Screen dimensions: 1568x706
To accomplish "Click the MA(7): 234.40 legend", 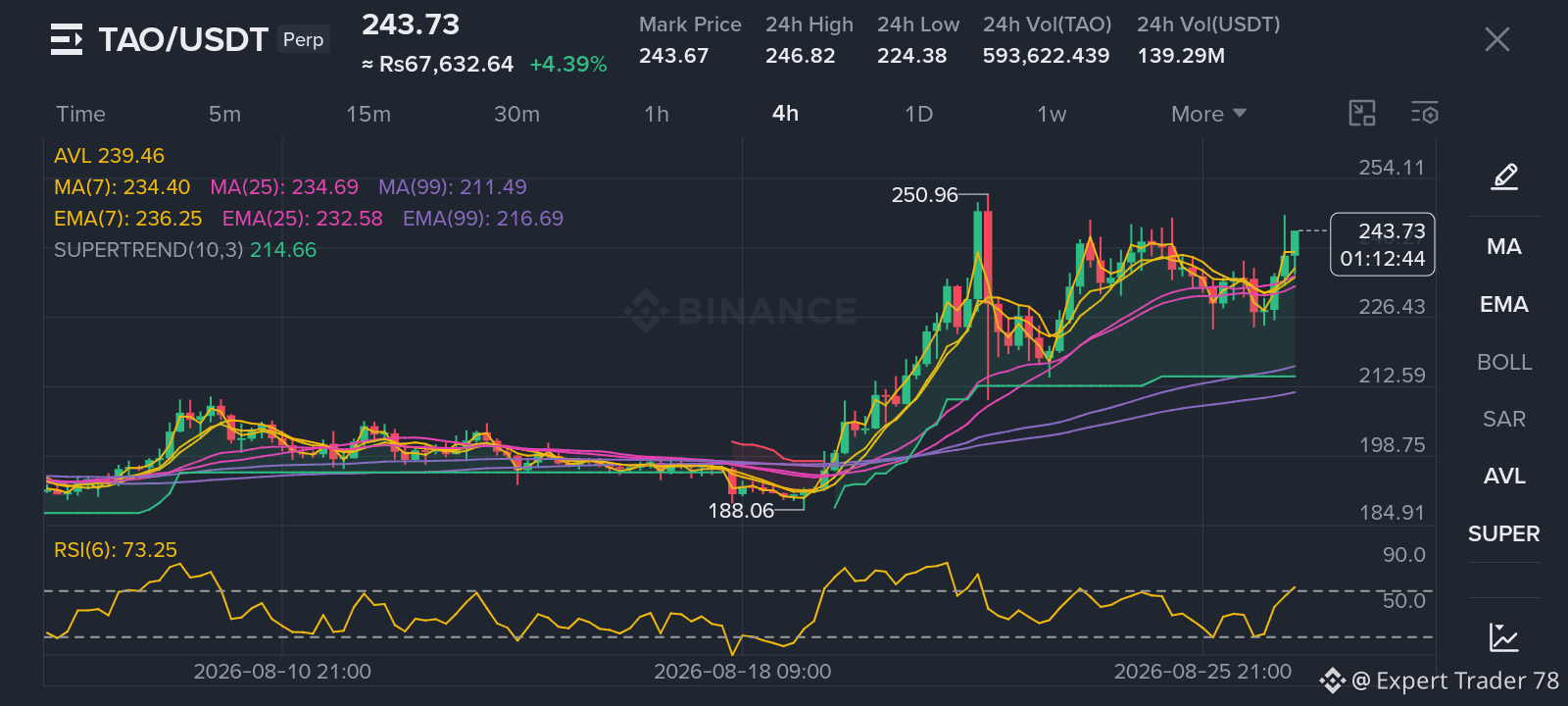I will [x=122, y=187].
